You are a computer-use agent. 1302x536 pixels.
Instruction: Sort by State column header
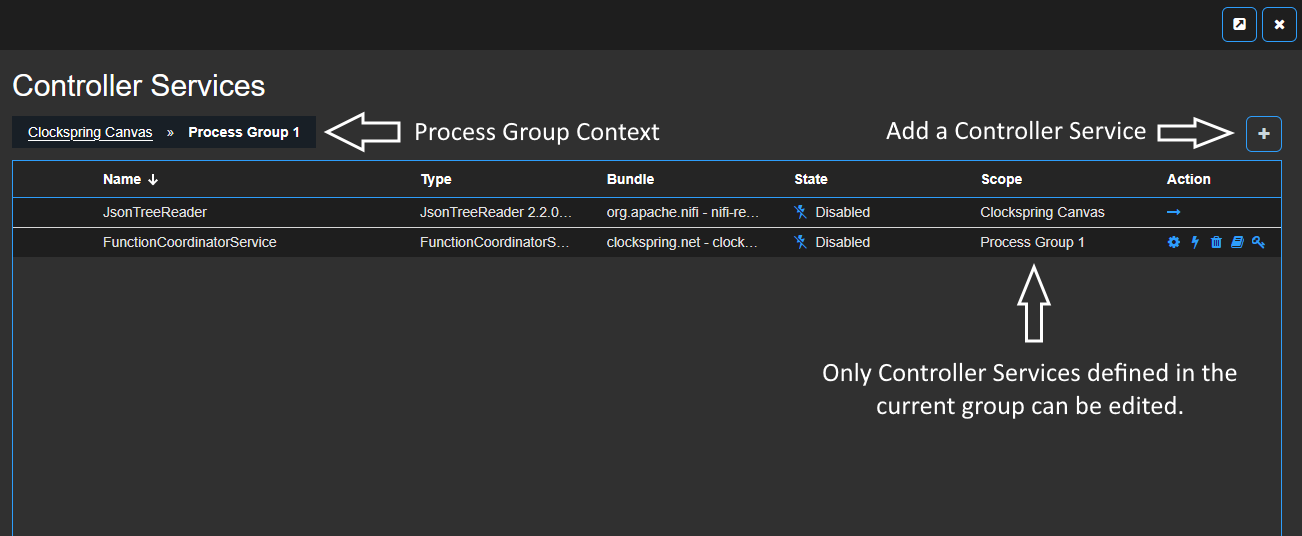click(x=811, y=179)
